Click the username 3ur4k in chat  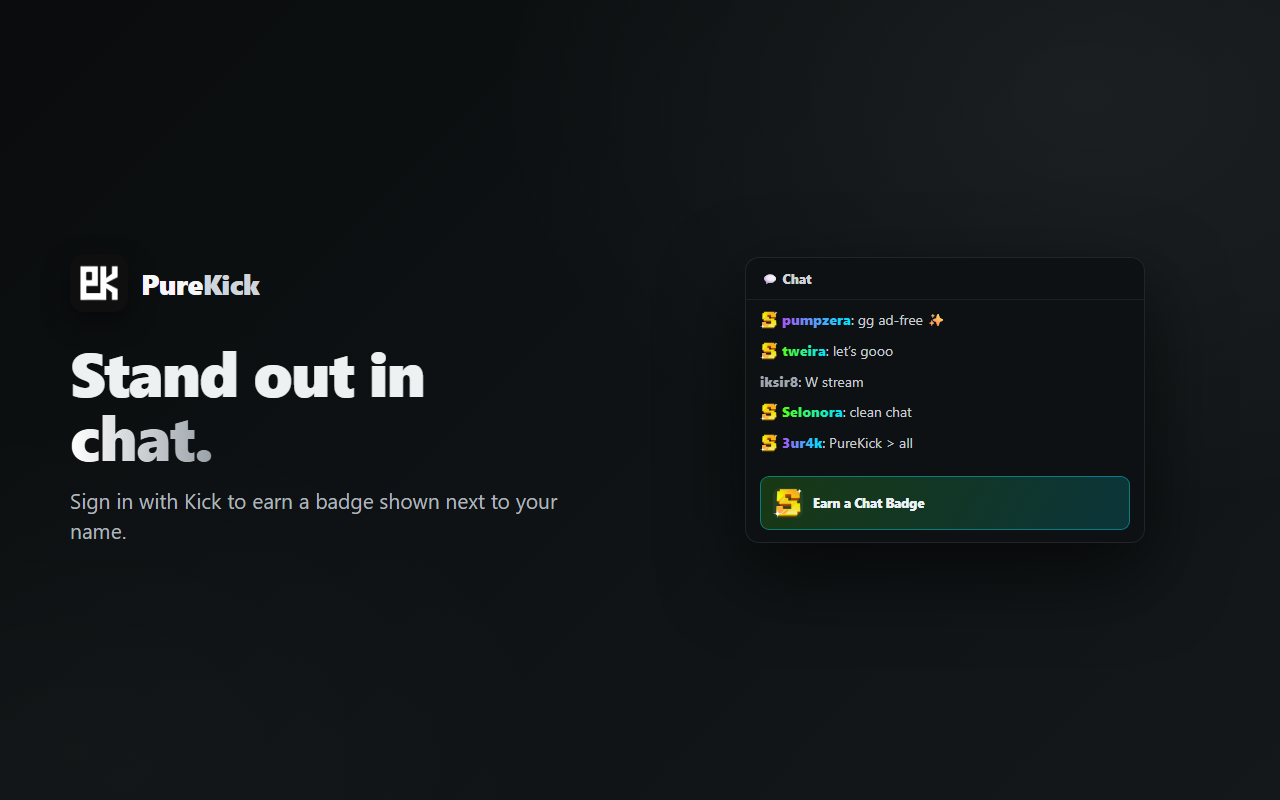point(802,443)
